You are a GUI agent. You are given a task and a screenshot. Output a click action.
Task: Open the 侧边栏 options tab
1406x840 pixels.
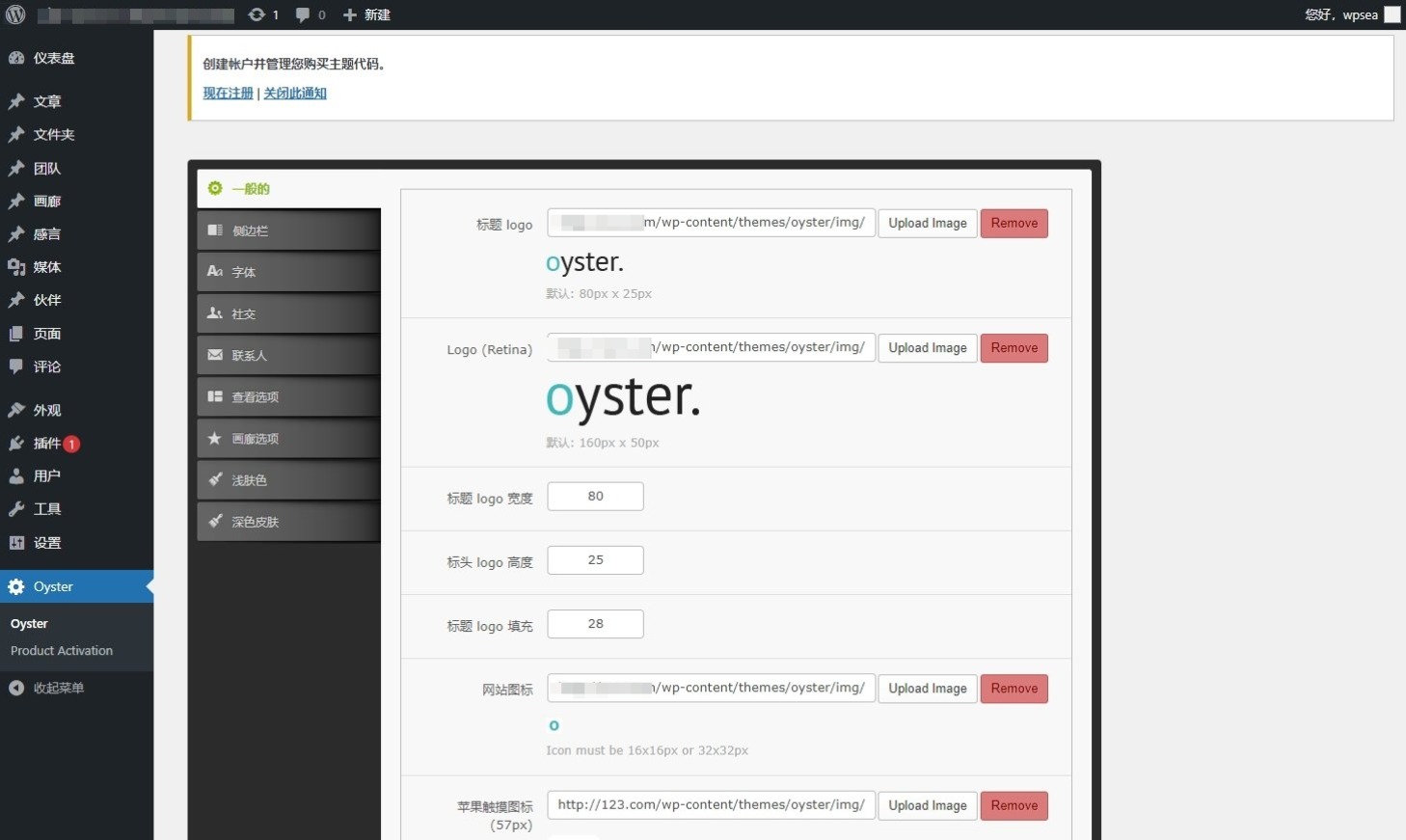(288, 230)
